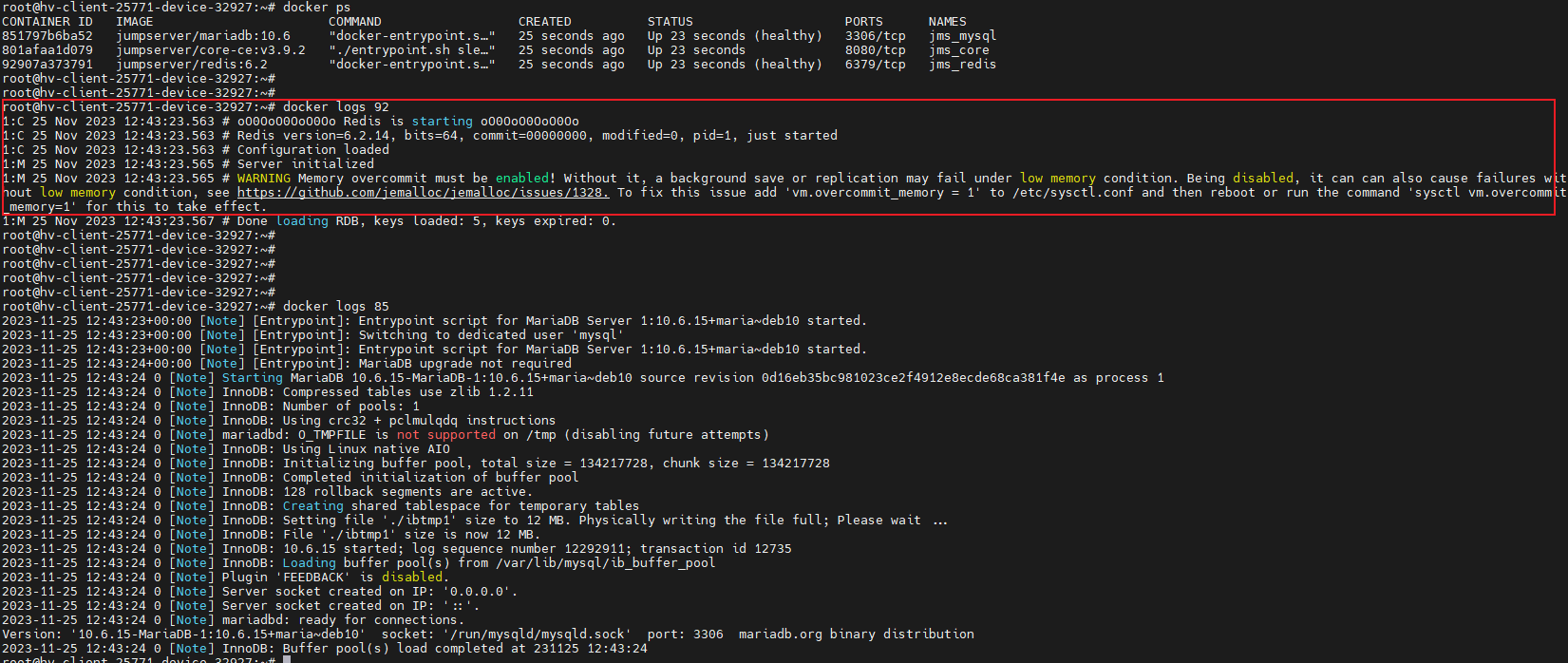Select 'Using Linux native AIO' log text
The image size is (1568, 663).
tap(367, 449)
